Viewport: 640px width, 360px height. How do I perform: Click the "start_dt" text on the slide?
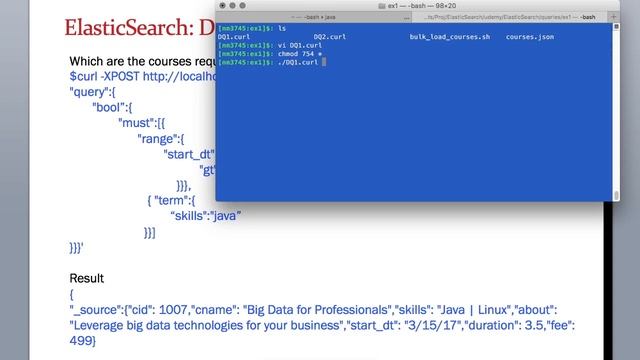(x=189, y=154)
